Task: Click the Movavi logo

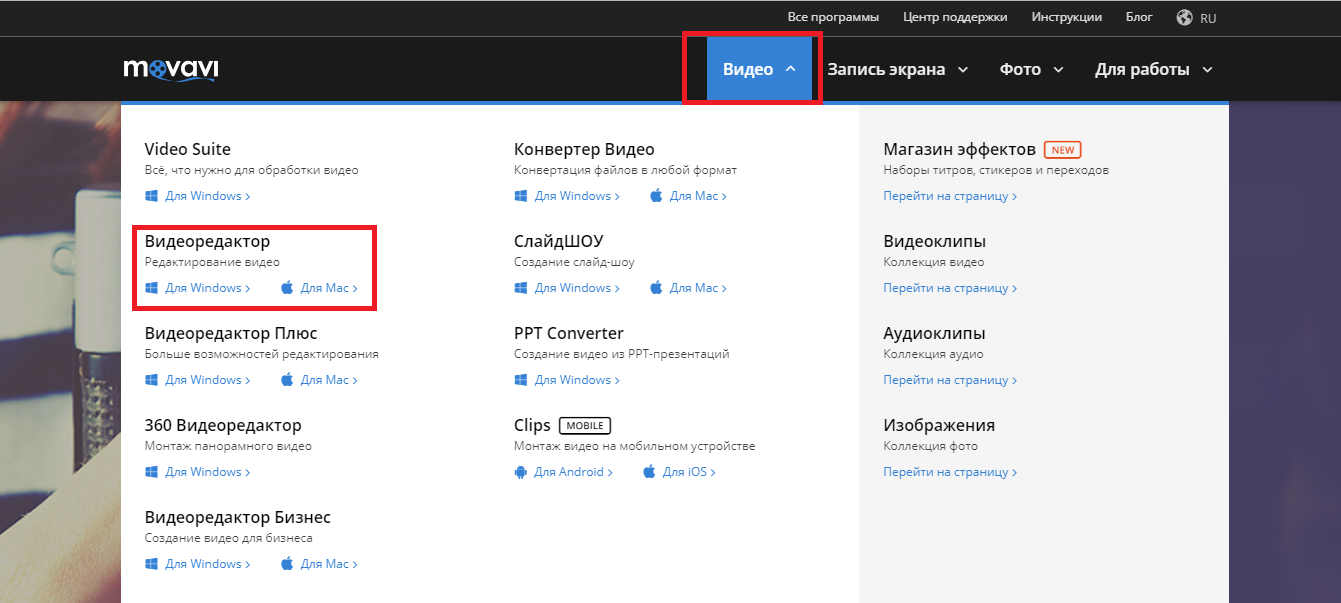Action: tap(171, 69)
